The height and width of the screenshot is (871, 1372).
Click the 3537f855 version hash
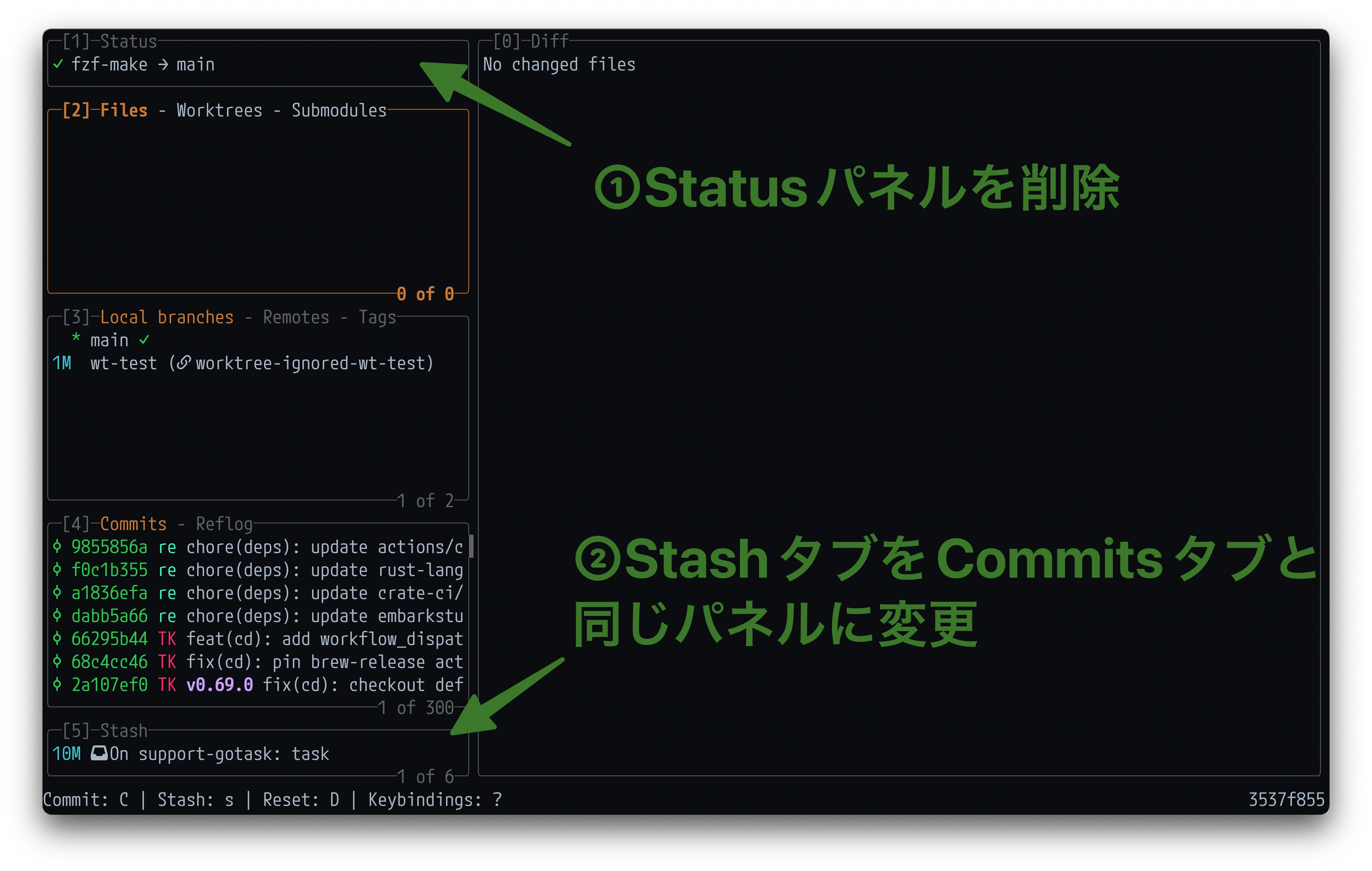[1287, 800]
